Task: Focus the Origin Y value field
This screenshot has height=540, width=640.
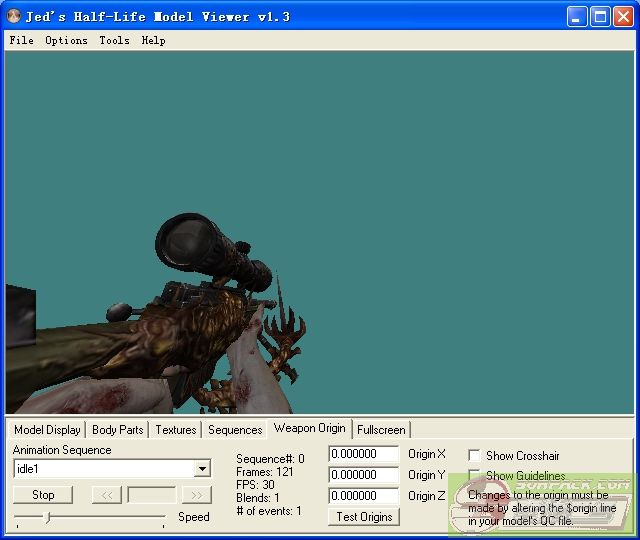Action: click(x=363, y=475)
